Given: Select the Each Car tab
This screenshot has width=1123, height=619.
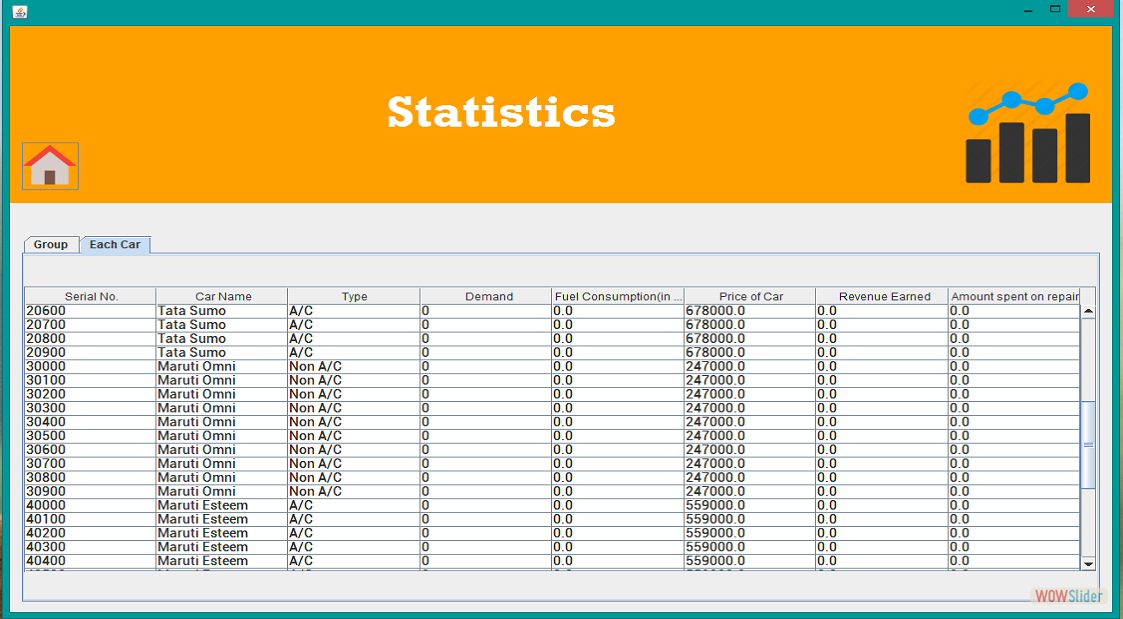Looking at the screenshot, I should [115, 244].
